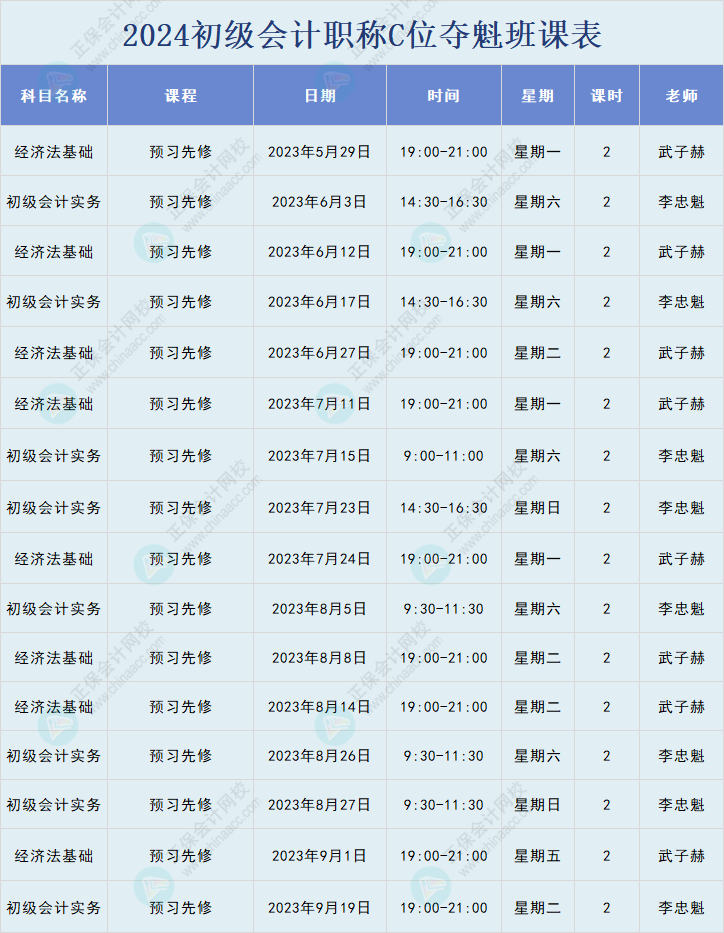Viewport: 724px width, 933px height.
Task: Select the 星期 column header
Action: 538,95
